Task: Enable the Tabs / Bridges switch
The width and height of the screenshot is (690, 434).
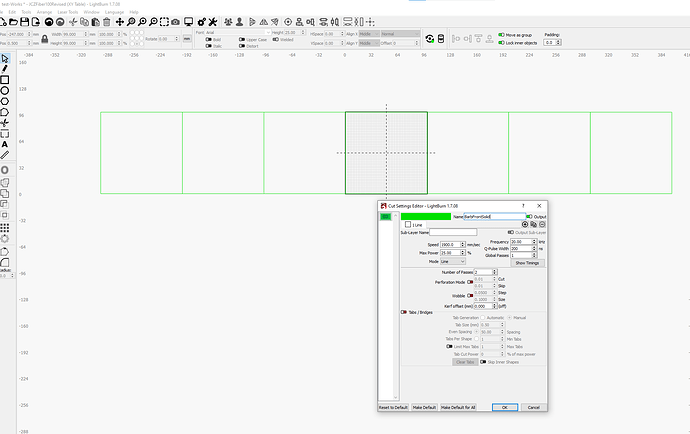Action: (x=404, y=312)
